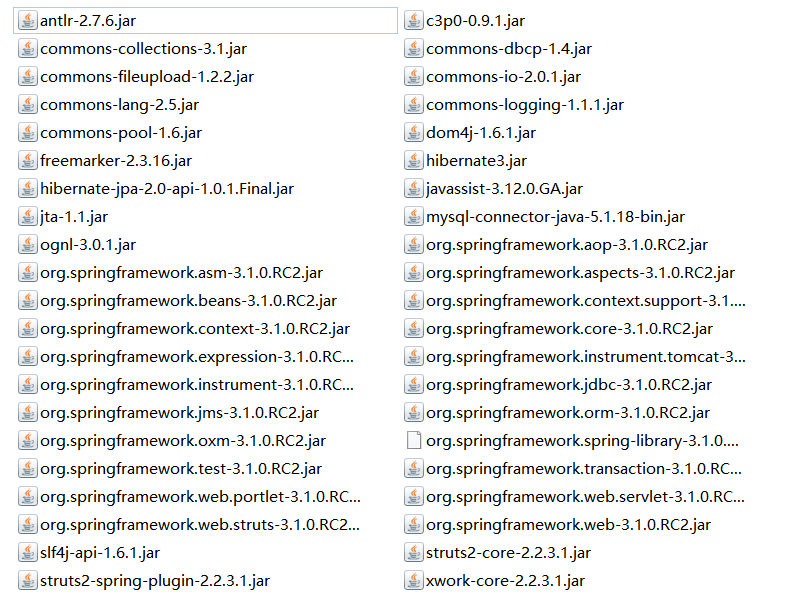
Task: Click the icon beside struts2-spring-plugin-2.2.3.1.jar
Action: tap(28, 580)
